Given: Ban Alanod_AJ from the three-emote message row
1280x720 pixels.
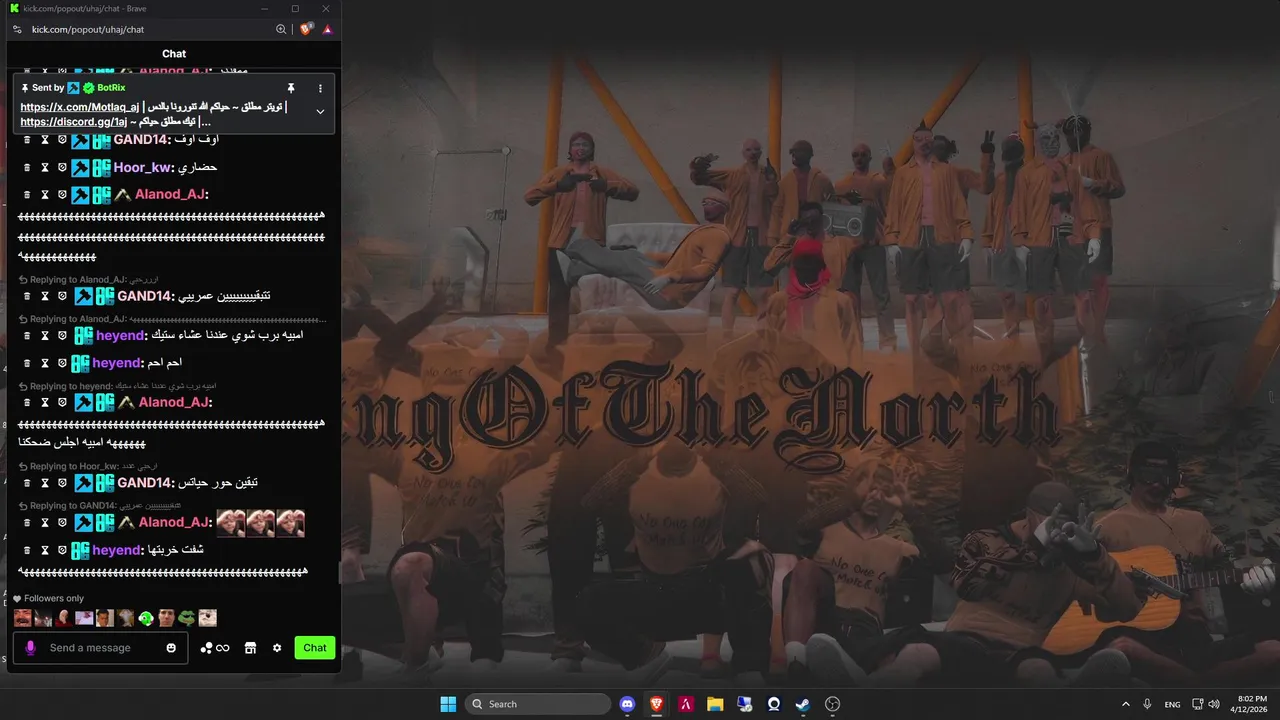Looking at the screenshot, I should pyautogui.click(x=62, y=522).
